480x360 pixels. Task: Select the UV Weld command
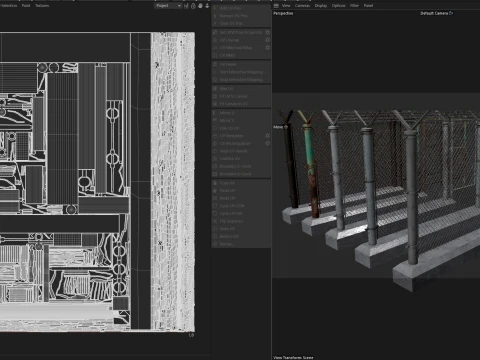[x=241, y=55]
